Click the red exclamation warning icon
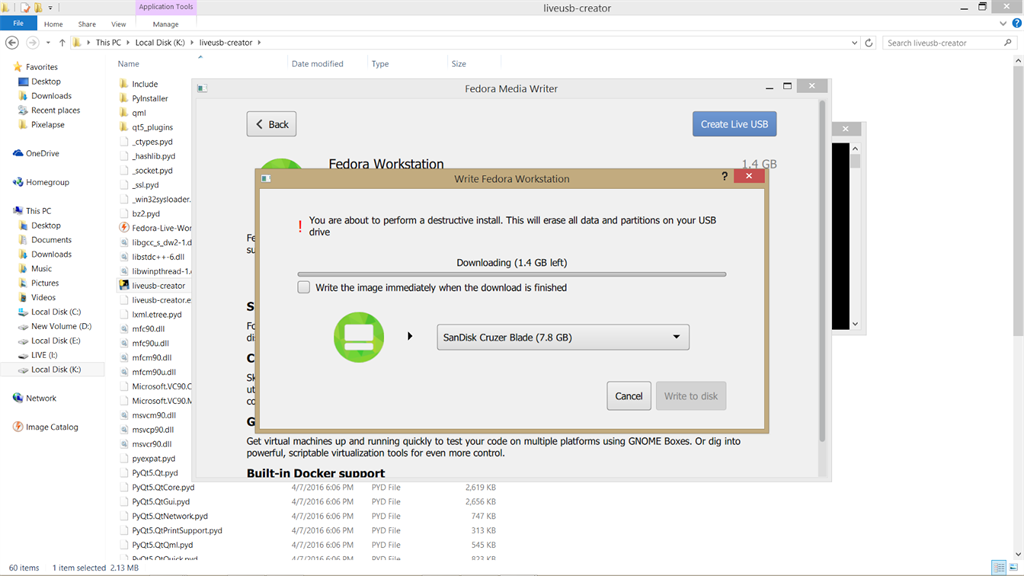This screenshot has height=576, width=1024. point(300,226)
